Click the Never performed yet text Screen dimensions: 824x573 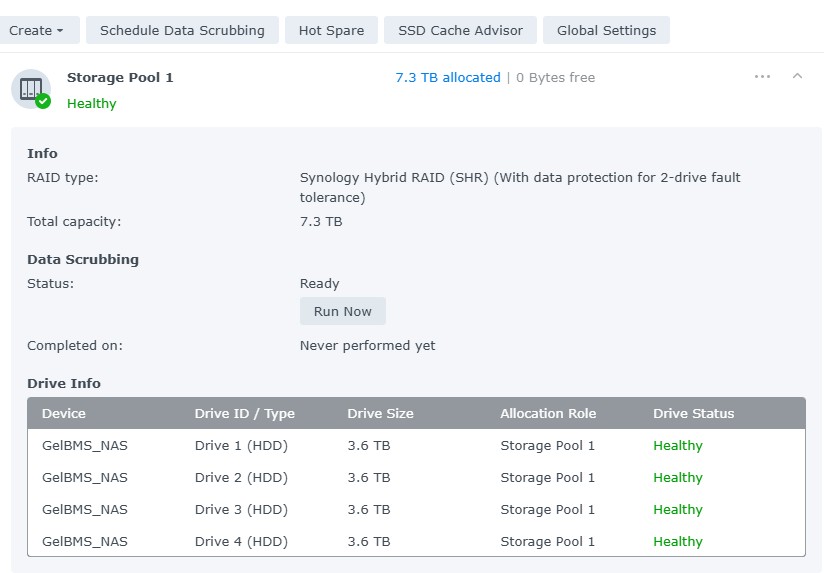click(x=367, y=346)
